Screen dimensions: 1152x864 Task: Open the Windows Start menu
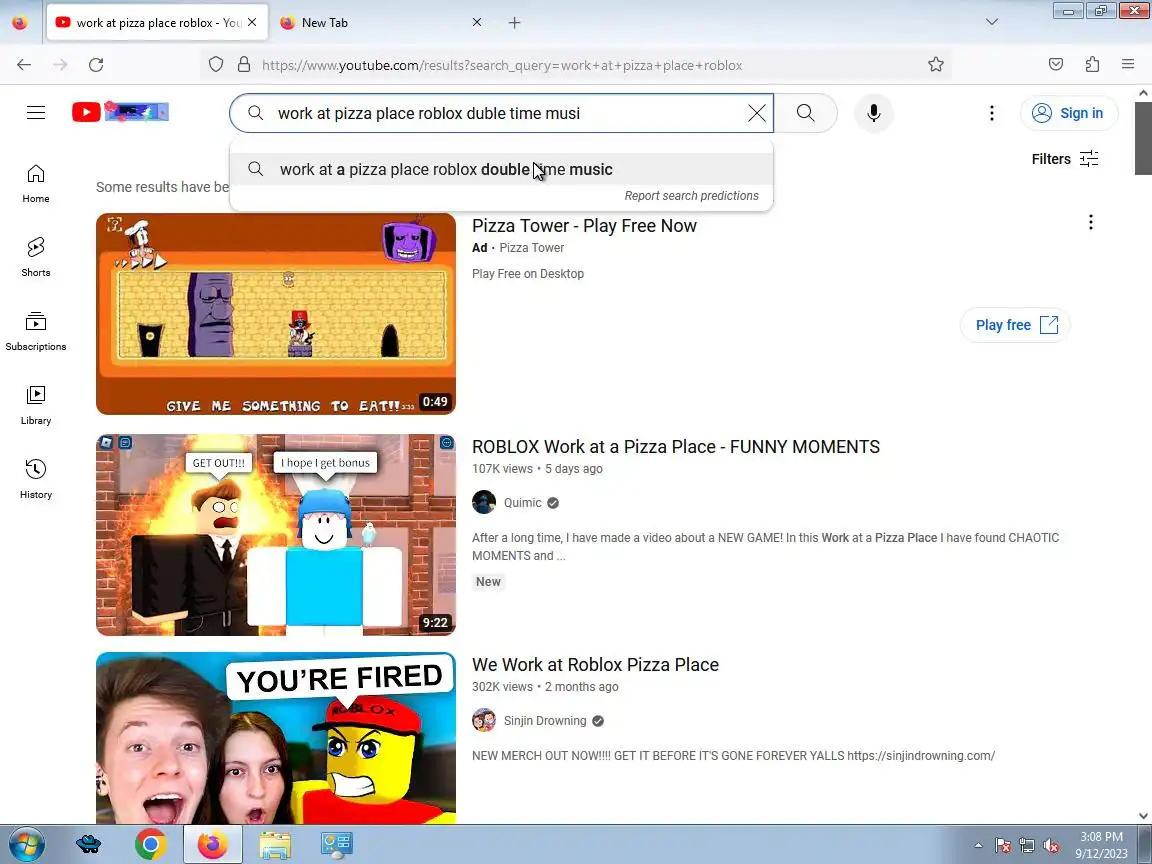point(26,844)
